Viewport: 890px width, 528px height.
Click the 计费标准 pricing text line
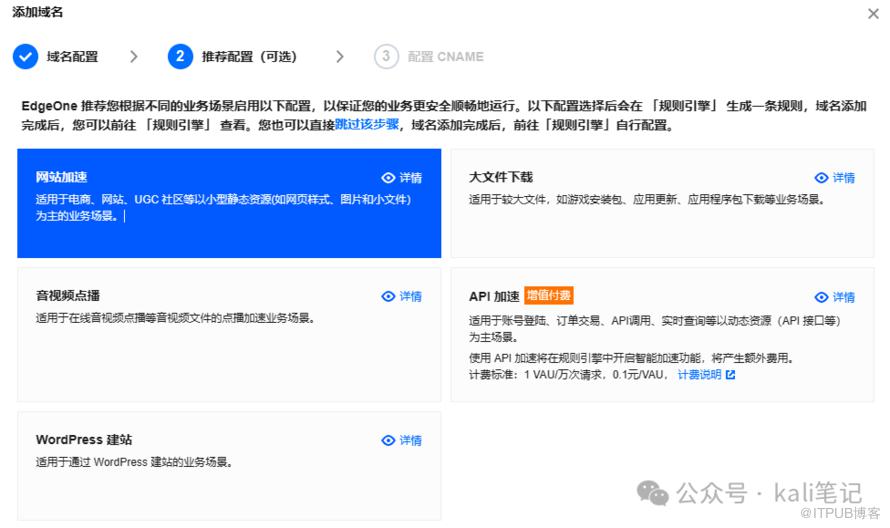coord(569,375)
